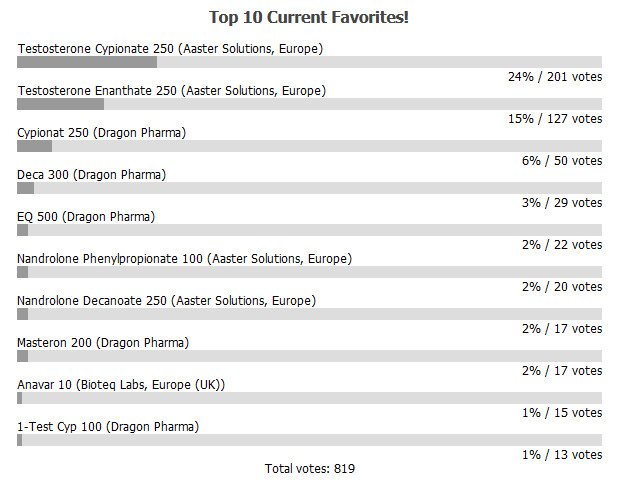Select Testosterone Enanthate 250 entry label
The height and width of the screenshot is (494, 623).
[171, 90]
